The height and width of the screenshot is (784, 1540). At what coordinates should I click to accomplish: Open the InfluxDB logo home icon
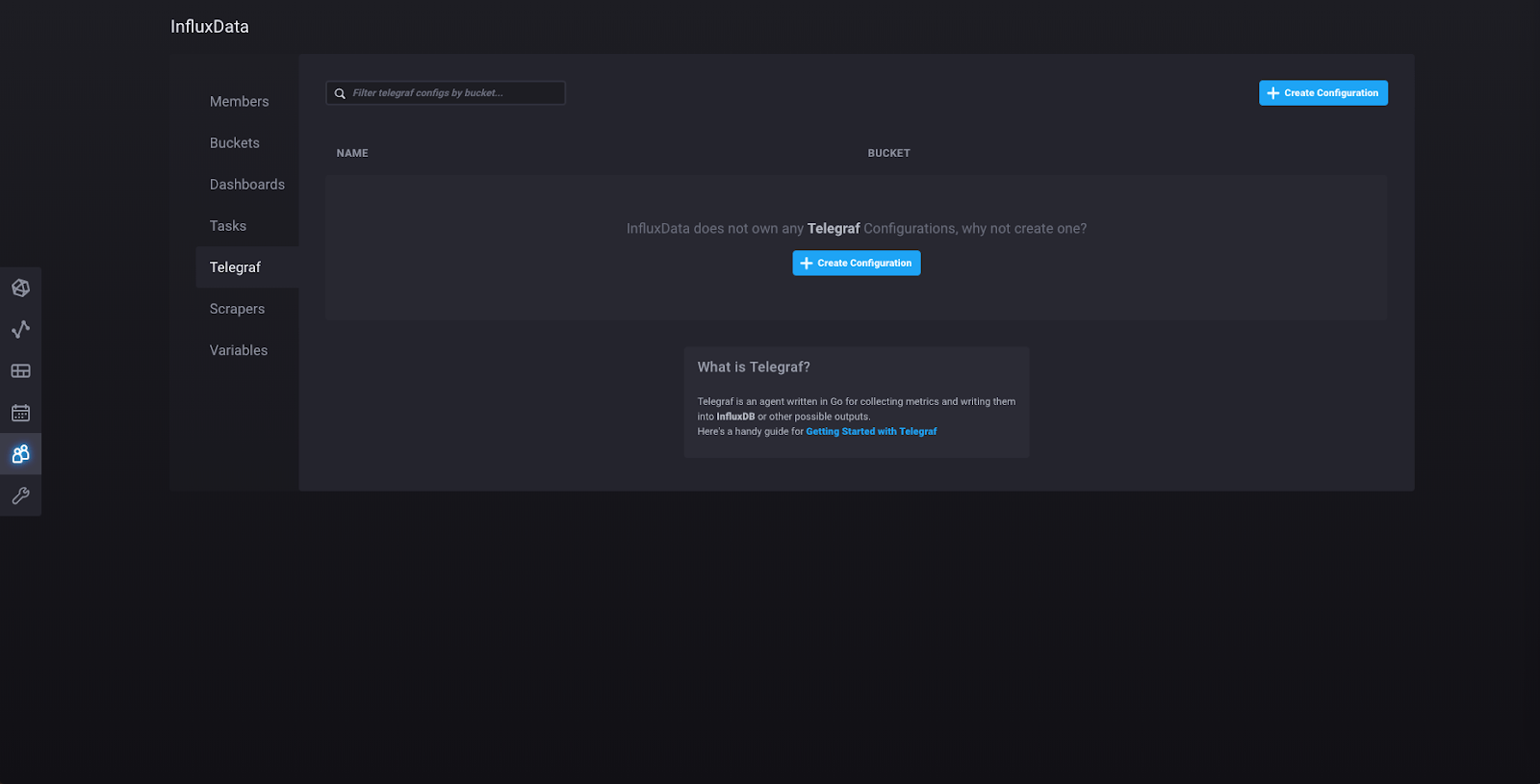click(20, 288)
